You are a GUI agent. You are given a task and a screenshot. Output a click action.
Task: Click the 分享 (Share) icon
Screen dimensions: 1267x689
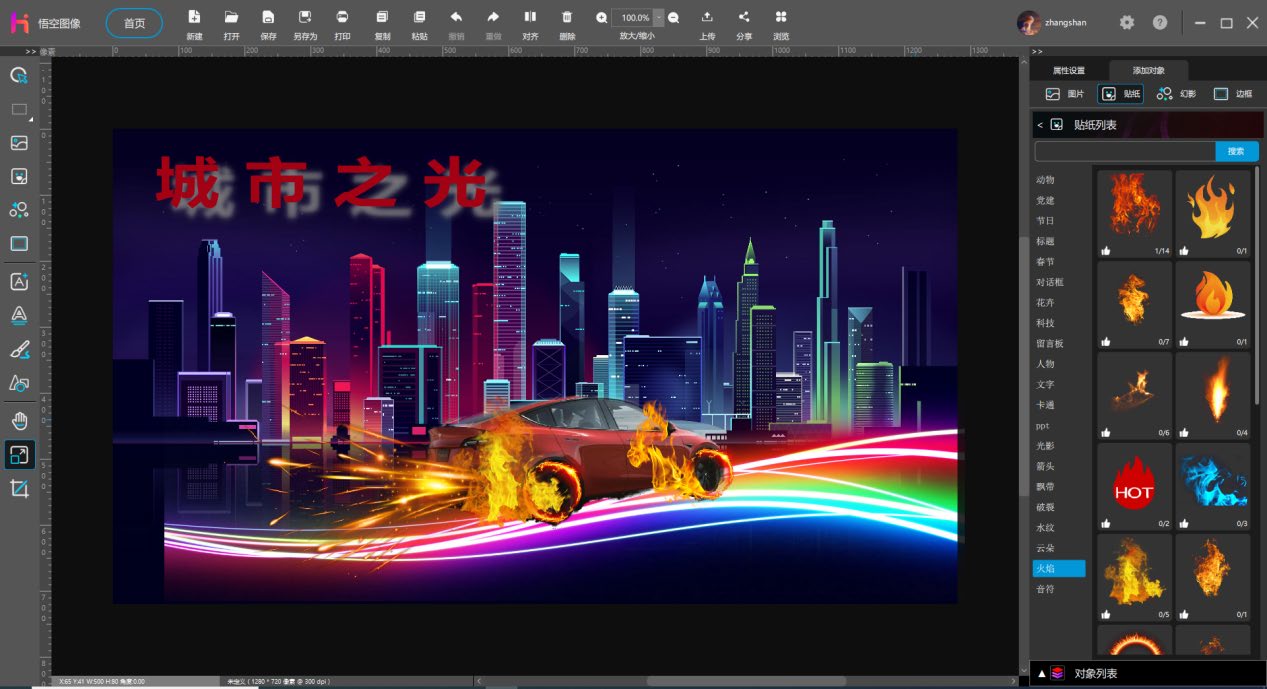(x=744, y=18)
